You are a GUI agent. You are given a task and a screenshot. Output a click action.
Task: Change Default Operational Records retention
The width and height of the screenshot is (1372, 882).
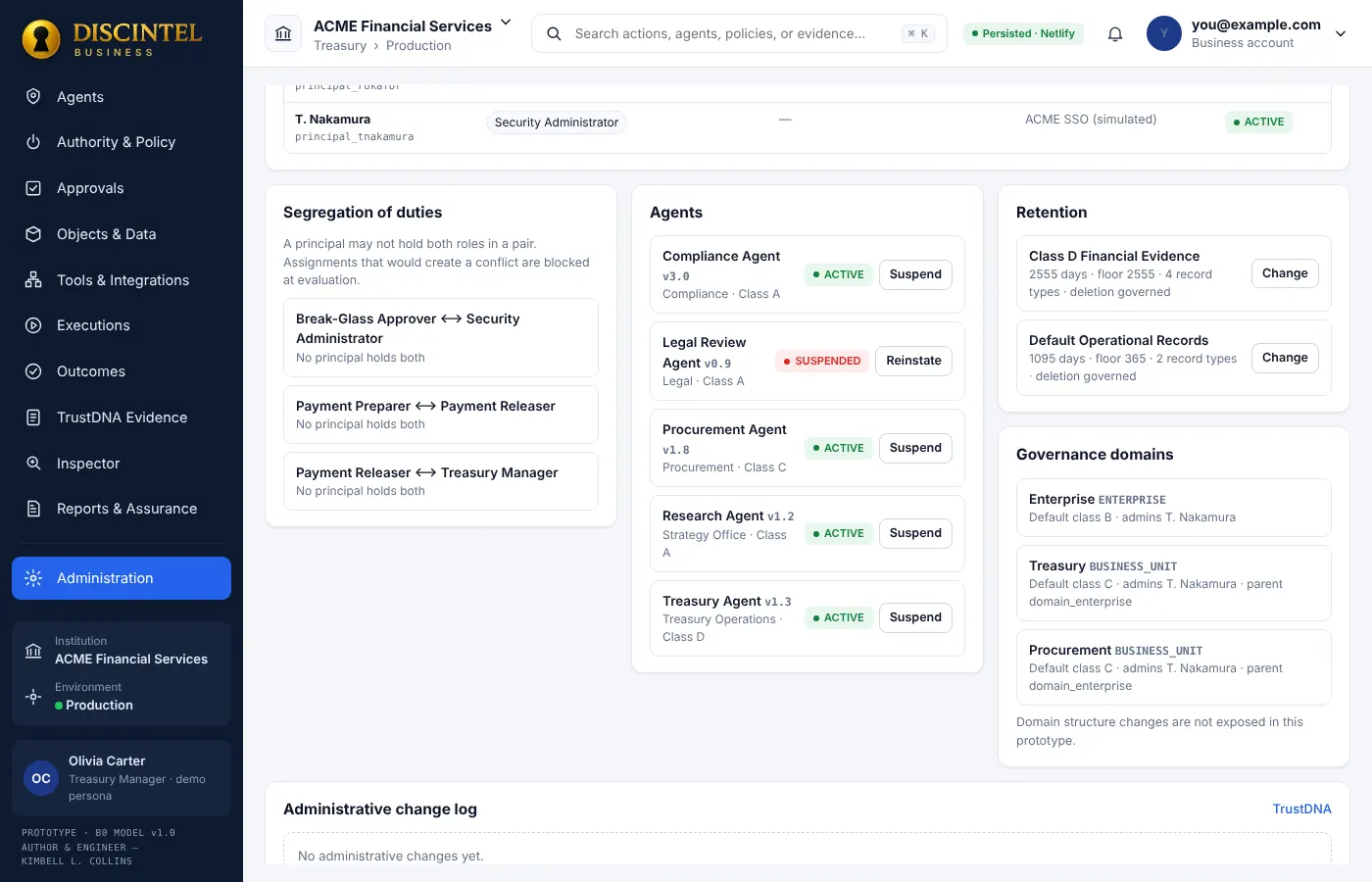pyautogui.click(x=1285, y=358)
